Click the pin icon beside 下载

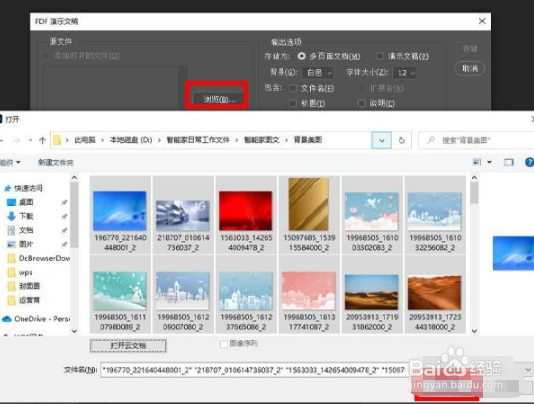coord(64,216)
